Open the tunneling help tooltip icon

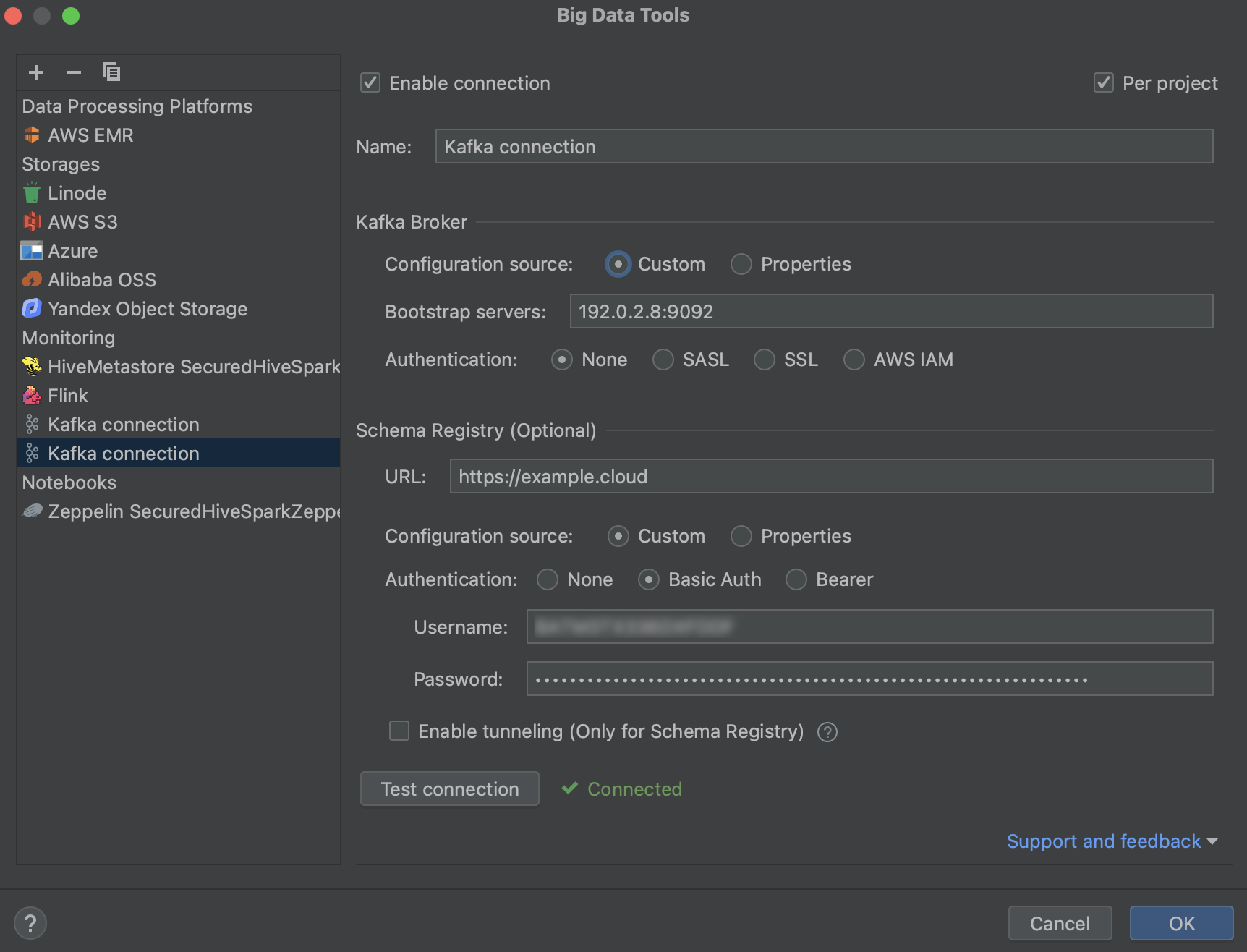point(827,732)
